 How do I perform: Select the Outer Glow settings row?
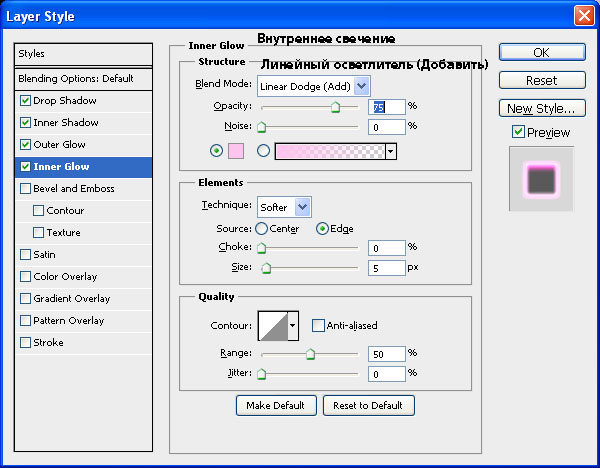coord(83,145)
